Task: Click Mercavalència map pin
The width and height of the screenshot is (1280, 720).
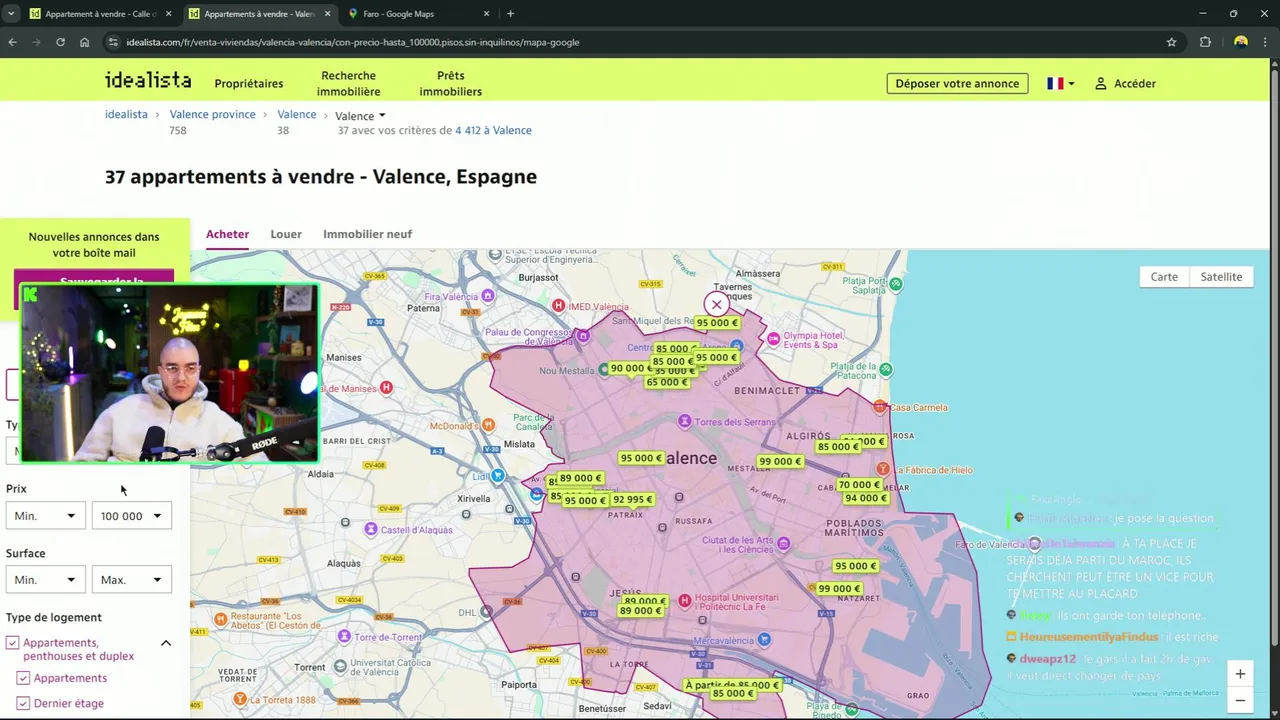Action: click(765, 639)
